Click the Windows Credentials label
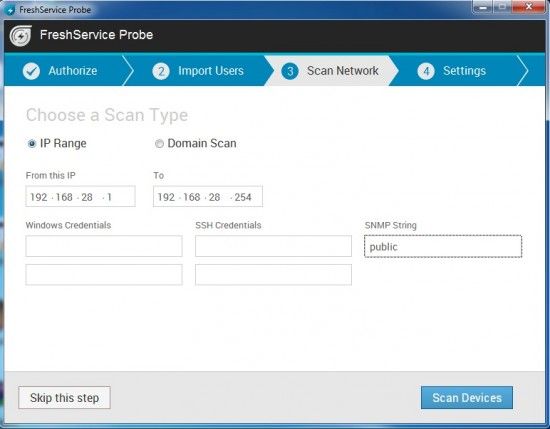The image size is (550, 429). [68, 225]
